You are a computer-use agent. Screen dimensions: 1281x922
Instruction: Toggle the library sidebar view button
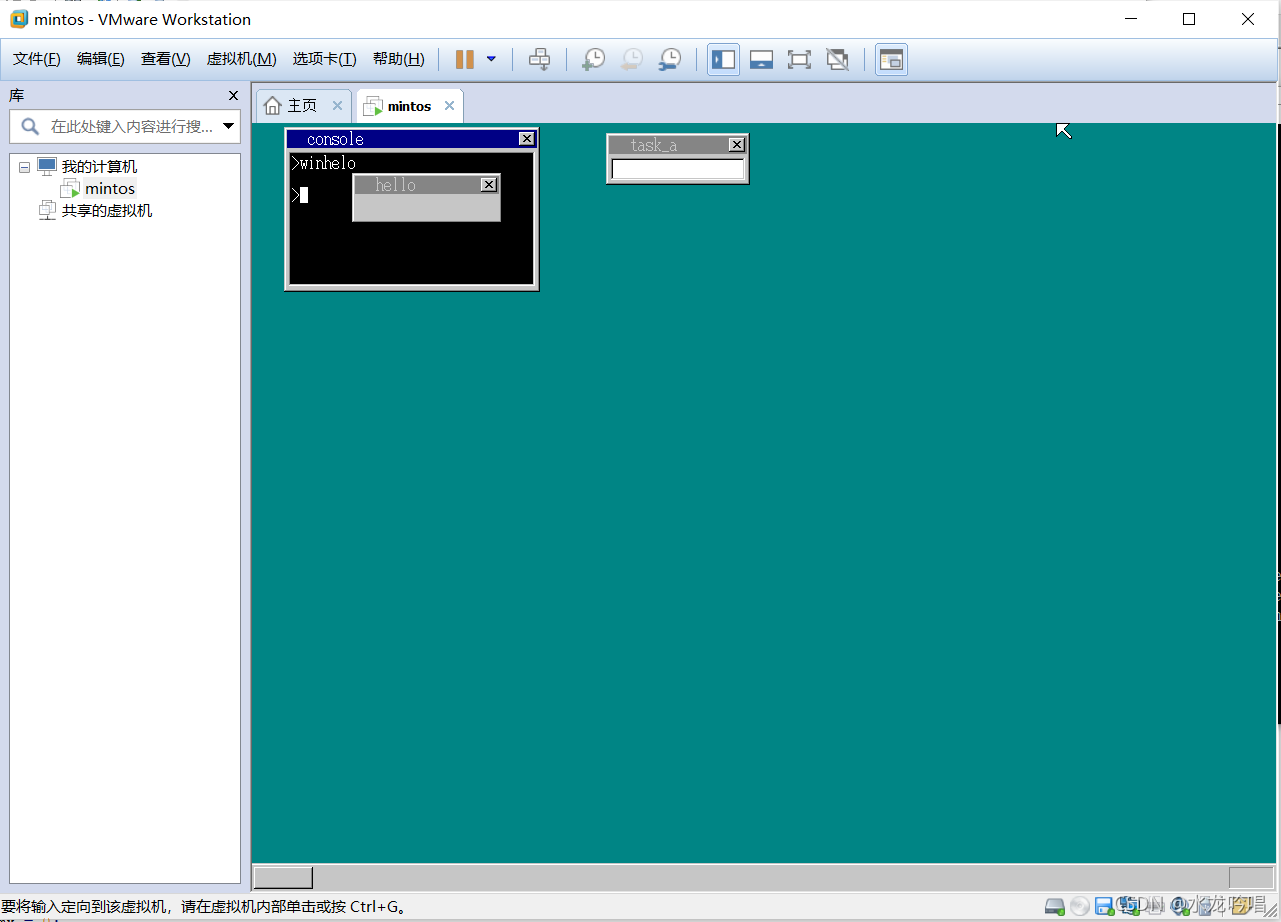point(724,59)
